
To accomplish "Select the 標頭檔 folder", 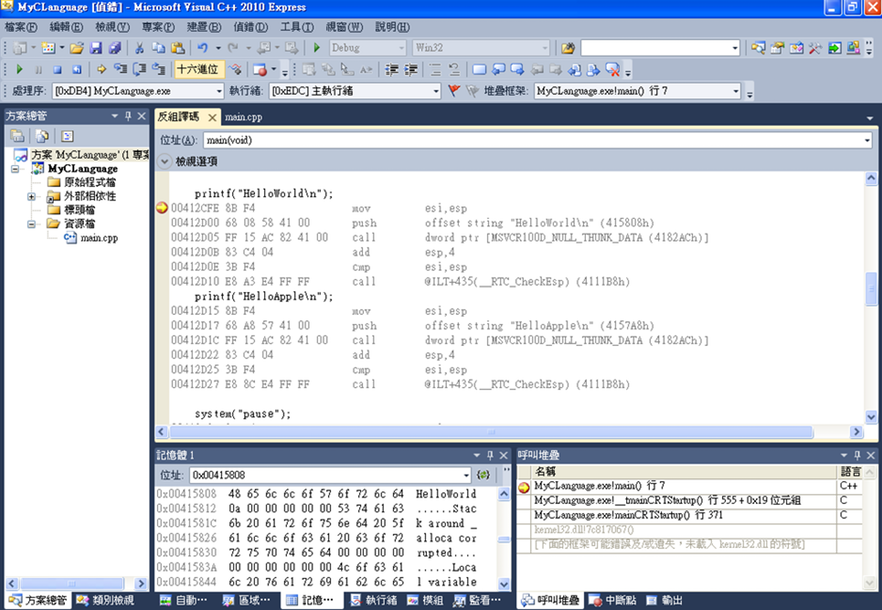I will 79,210.
